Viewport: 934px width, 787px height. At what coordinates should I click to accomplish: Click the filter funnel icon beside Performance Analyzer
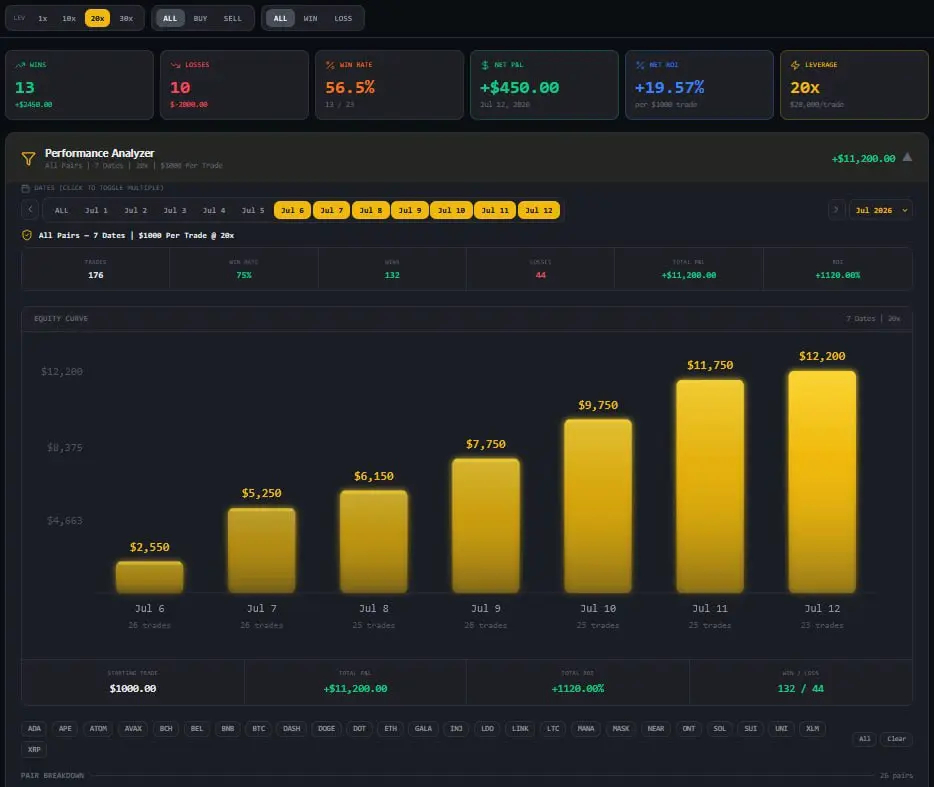[28, 158]
